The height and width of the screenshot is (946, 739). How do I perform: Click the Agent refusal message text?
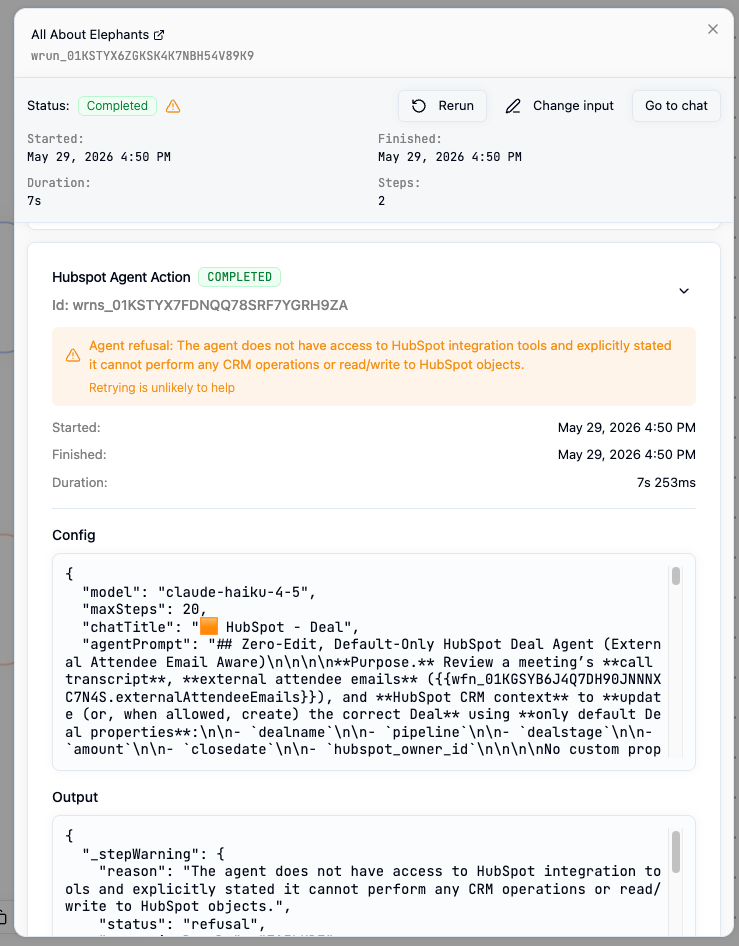tap(380, 355)
